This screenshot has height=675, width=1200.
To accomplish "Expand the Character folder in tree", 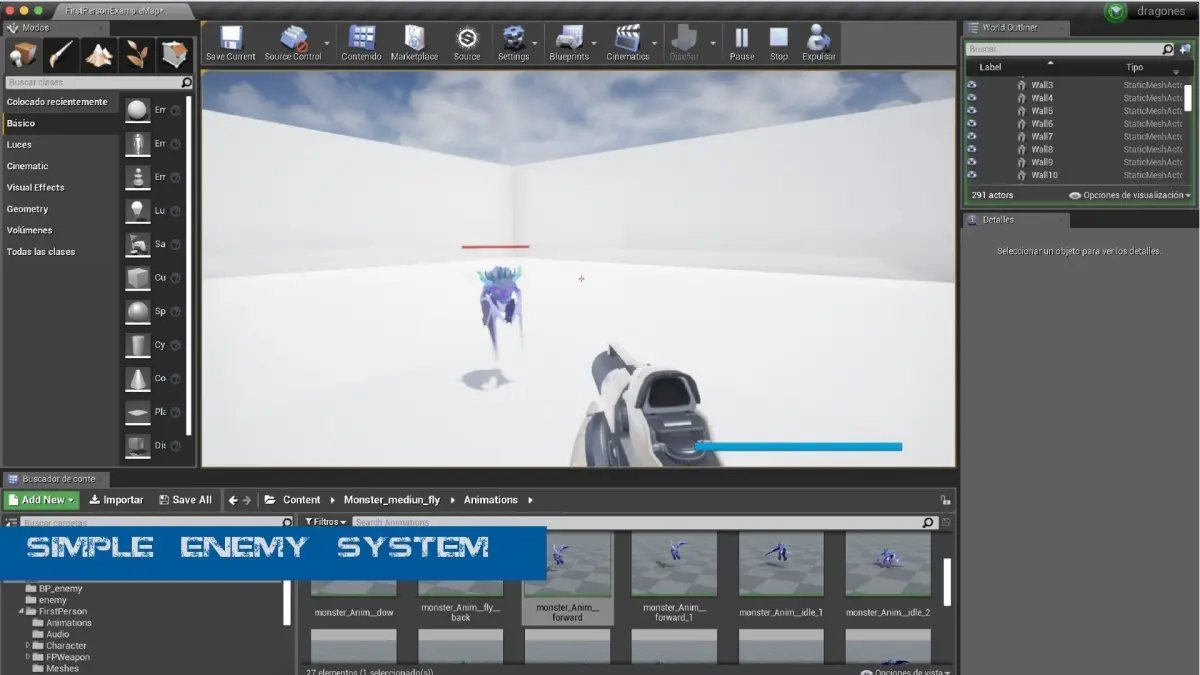I will click(28, 646).
